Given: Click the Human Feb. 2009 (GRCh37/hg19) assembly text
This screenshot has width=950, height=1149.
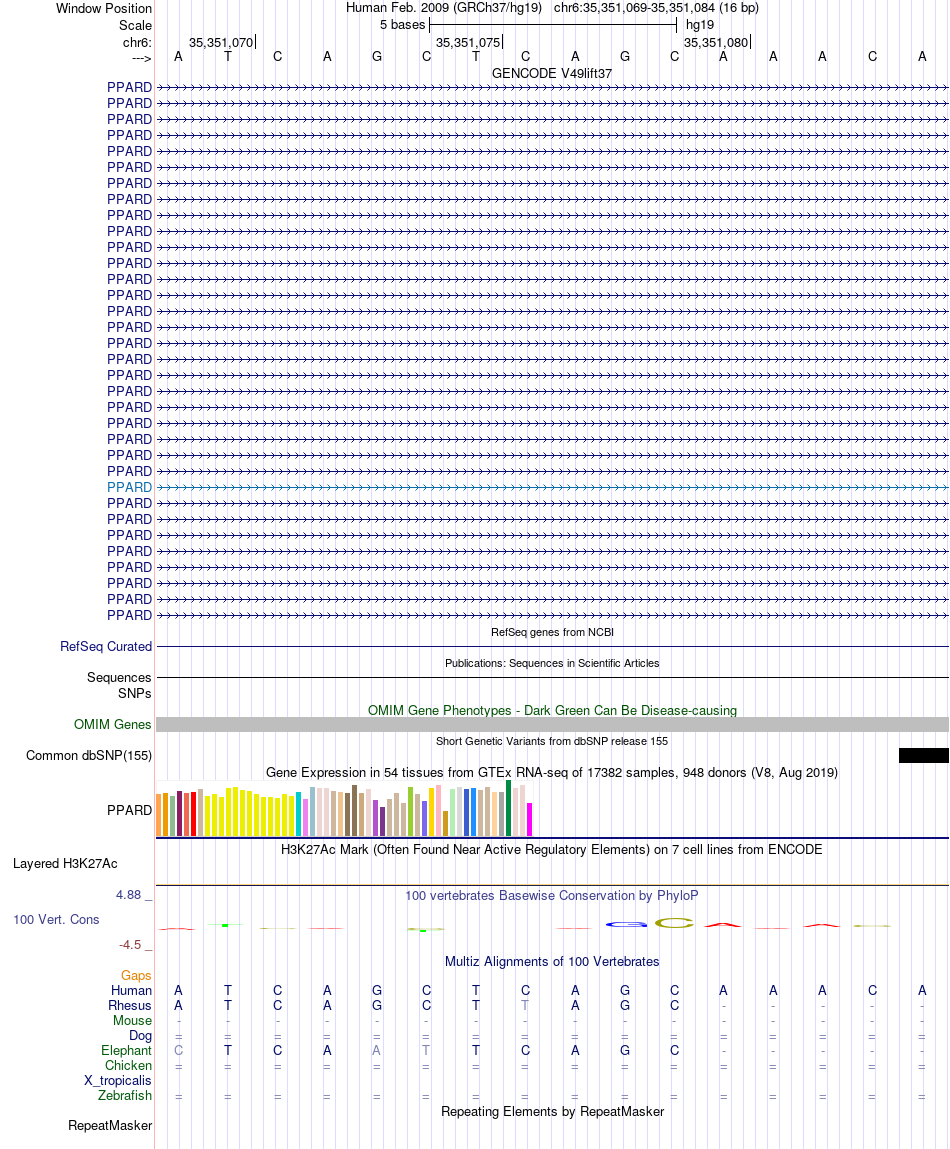Looking at the screenshot, I should pyautogui.click(x=443, y=8).
